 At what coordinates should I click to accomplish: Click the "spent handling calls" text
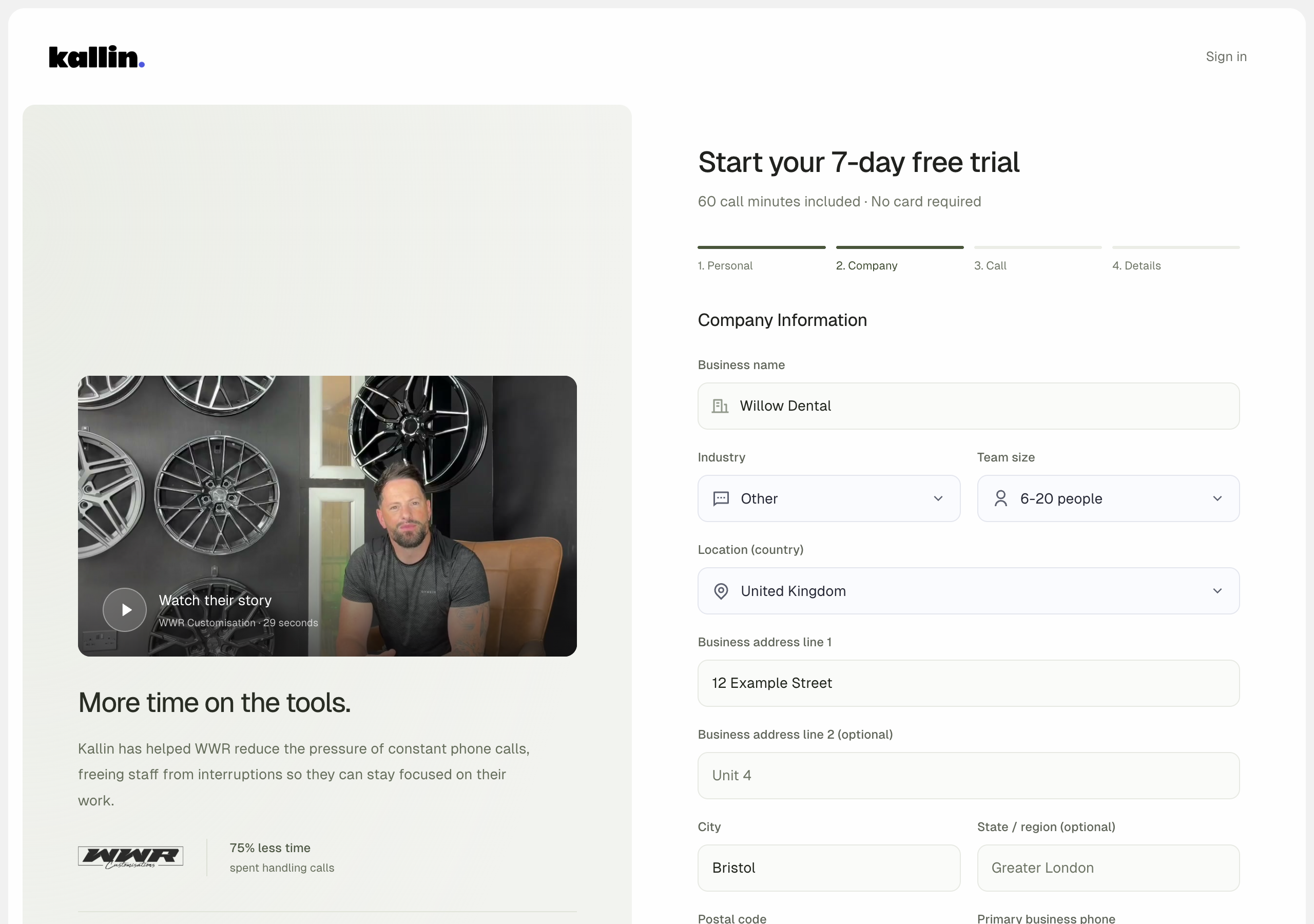[282, 868]
